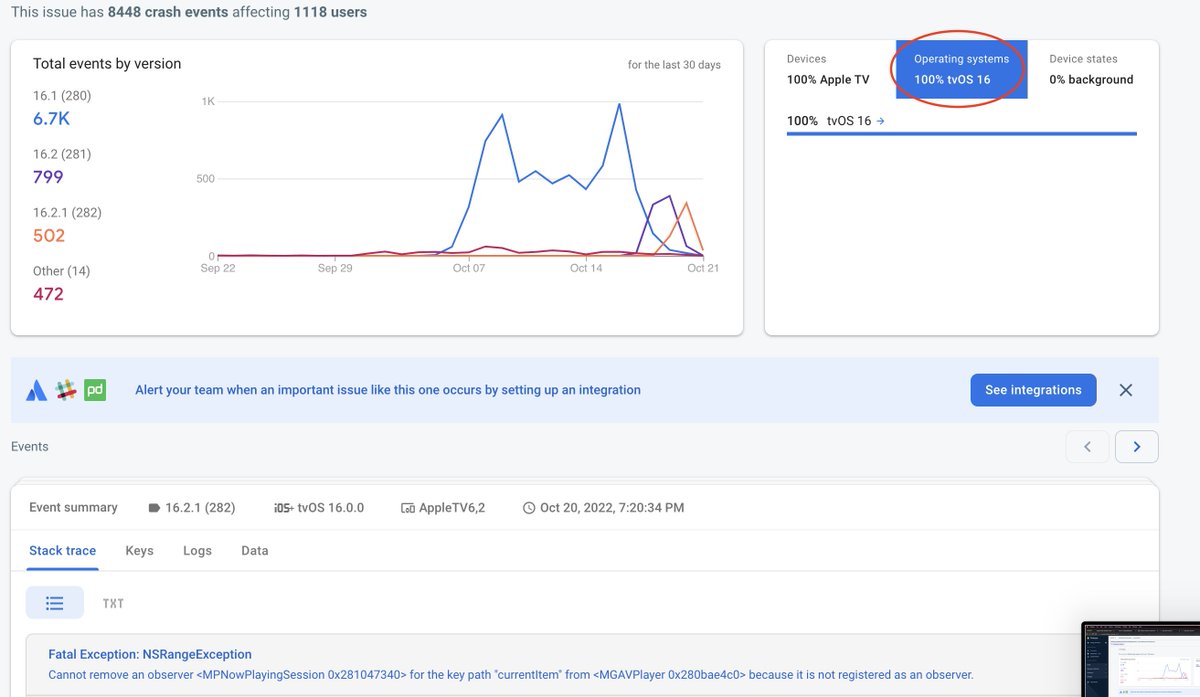Click the 6.7K events count
The image size is (1200, 697).
(51, 119)
